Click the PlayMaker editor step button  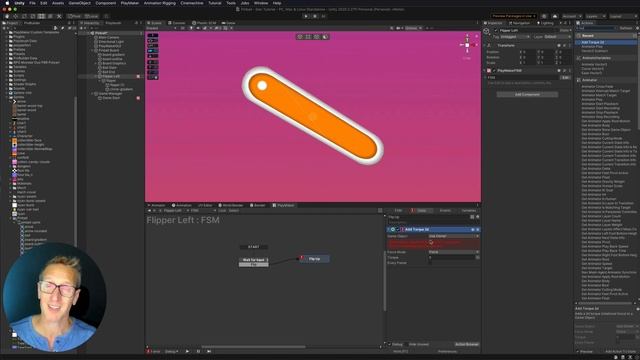209,351
